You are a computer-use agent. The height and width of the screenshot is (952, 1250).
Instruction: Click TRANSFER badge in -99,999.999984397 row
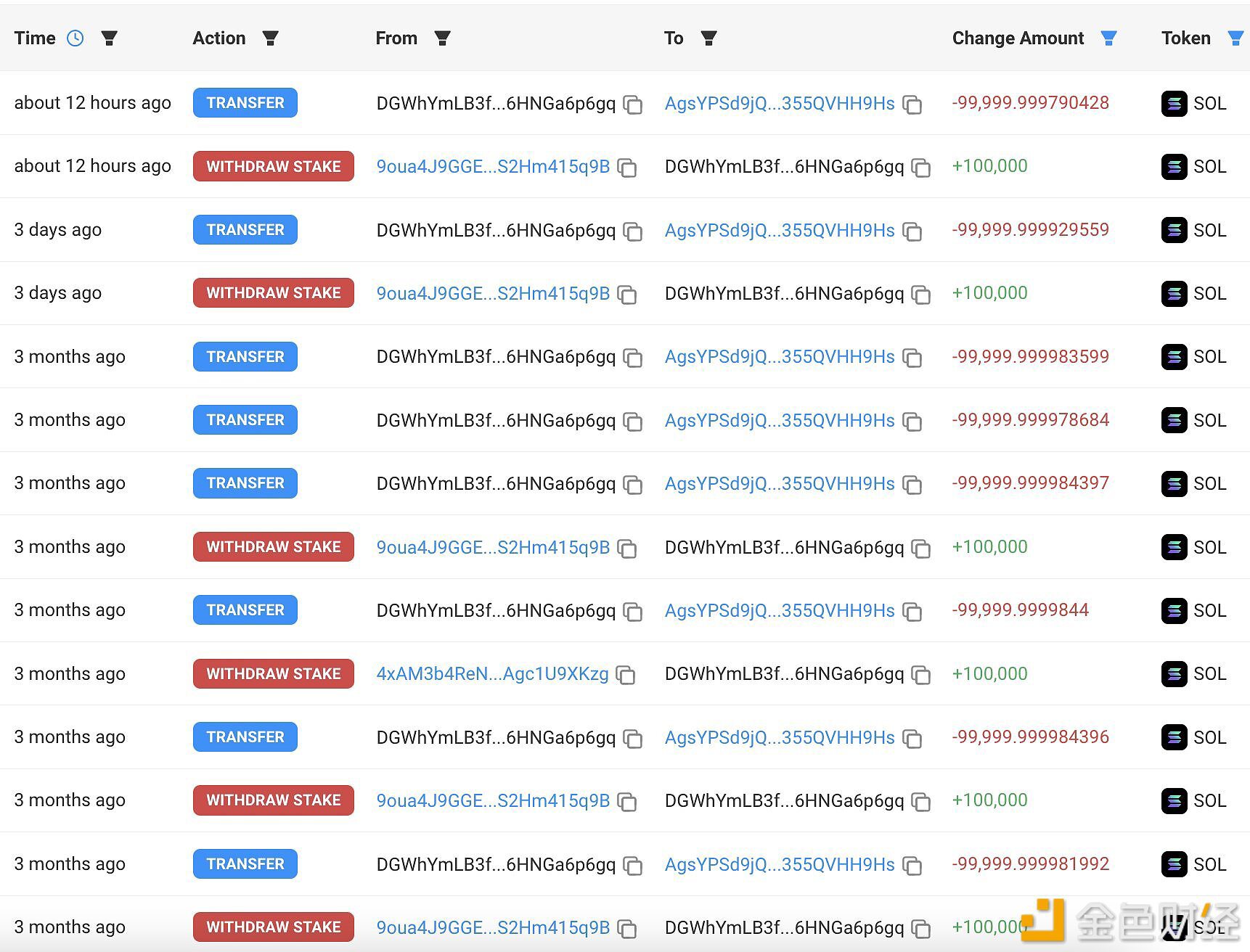click(x=245, y=483)
